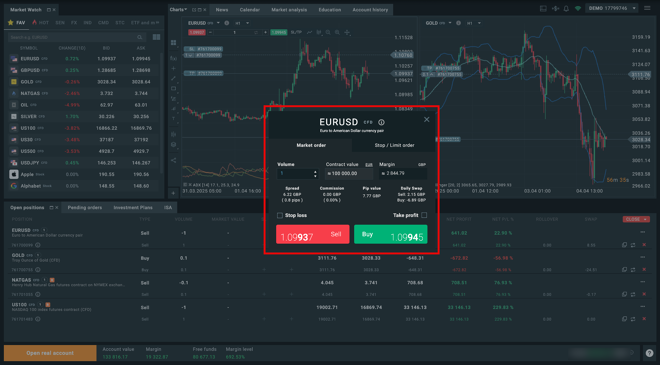Viewport: 660px width, 365px height.
Task: Click the red Sell 1.09937 button
Action: coord(312,234)
